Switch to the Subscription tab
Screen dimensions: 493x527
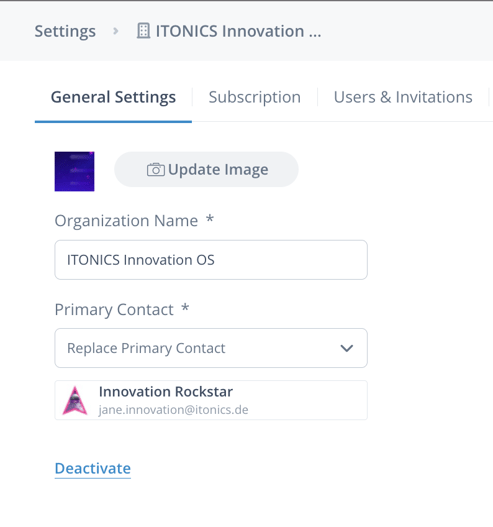(x=255, y=97)
